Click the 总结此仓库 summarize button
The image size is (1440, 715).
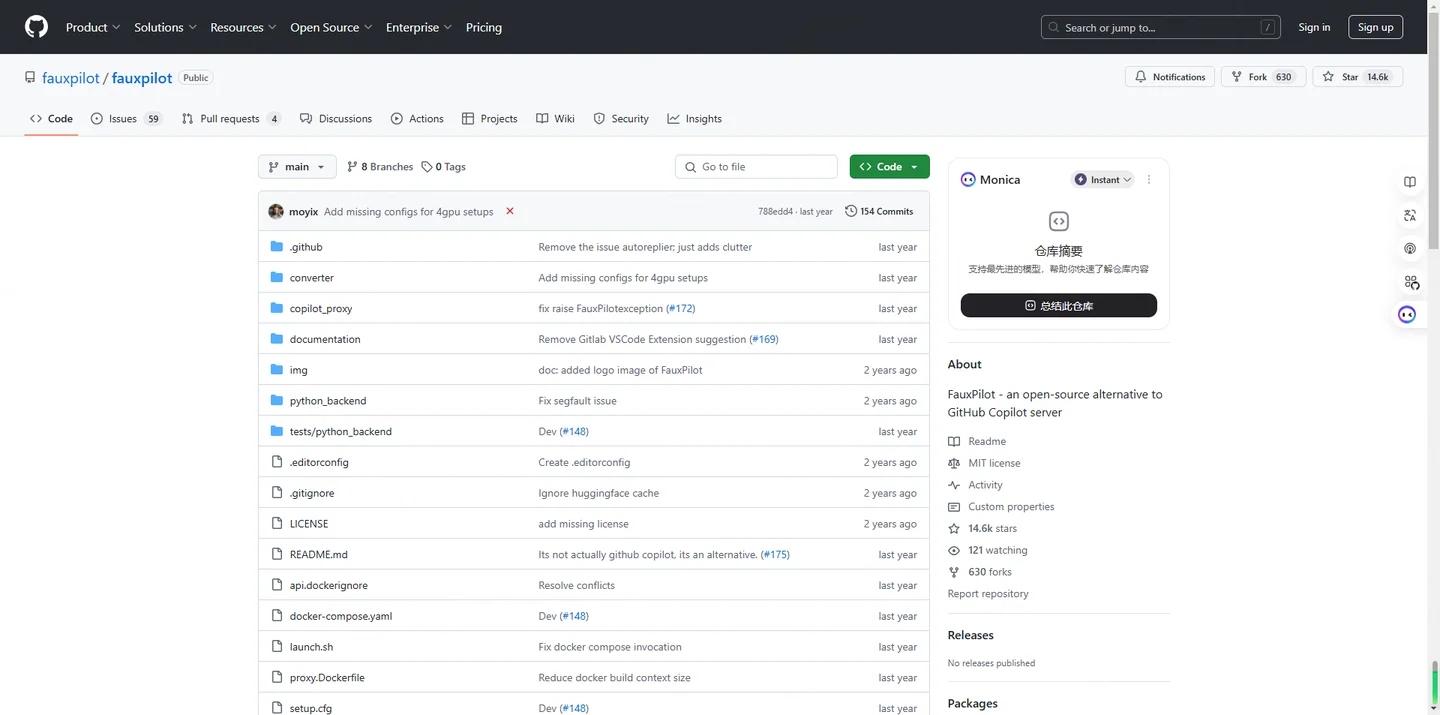pos(1058,305)
